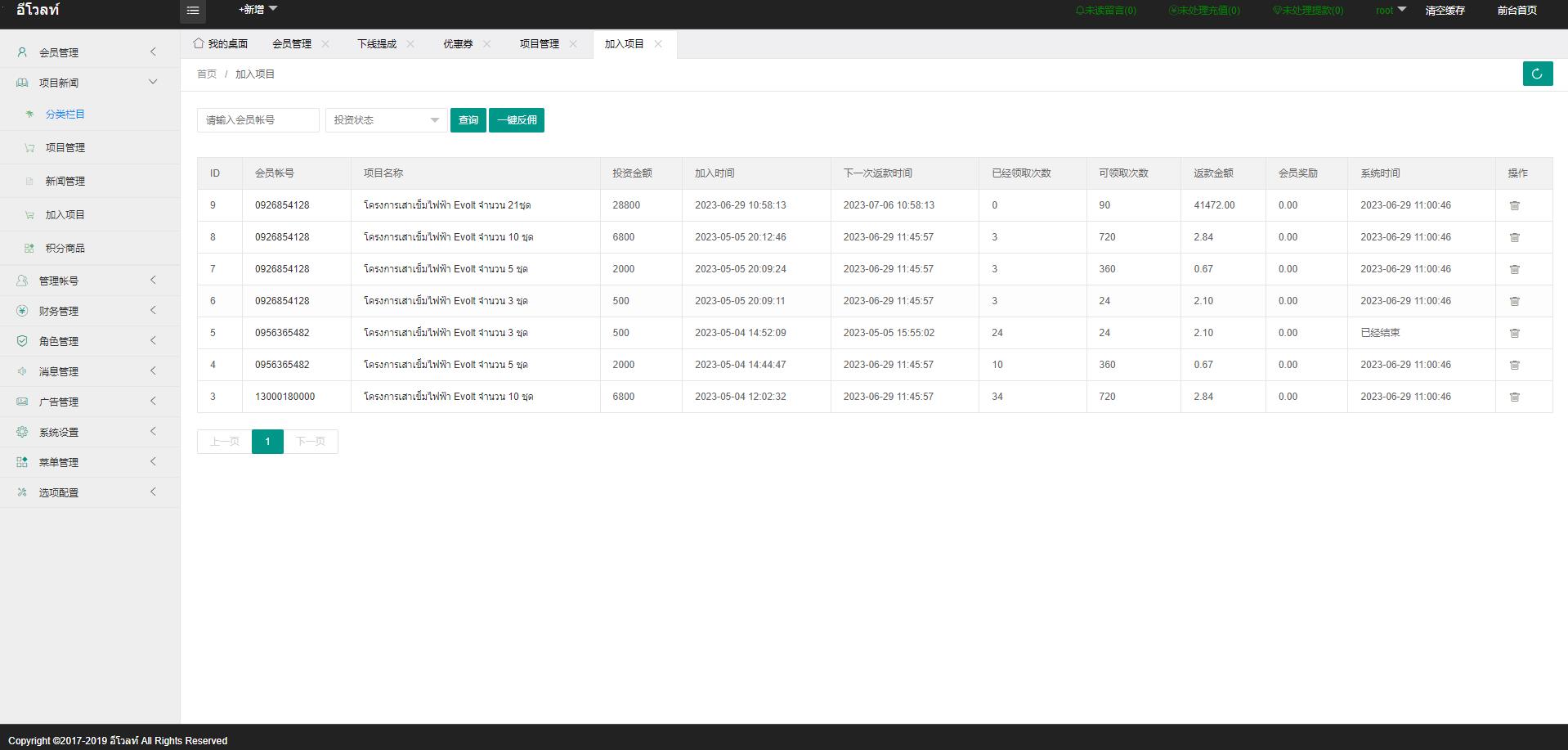Click the green refresh icon button
Image resolution: width=1568 pixels, height=750 pixels.
(1537, 74)
